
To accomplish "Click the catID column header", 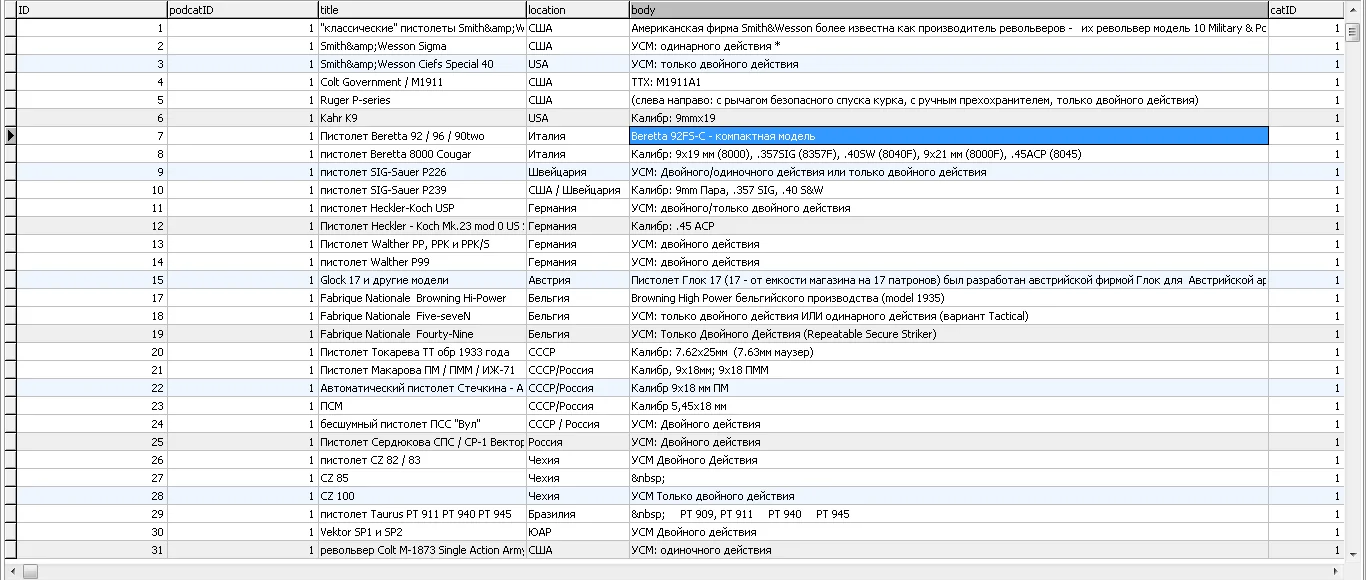I will tap(1305, 9).
